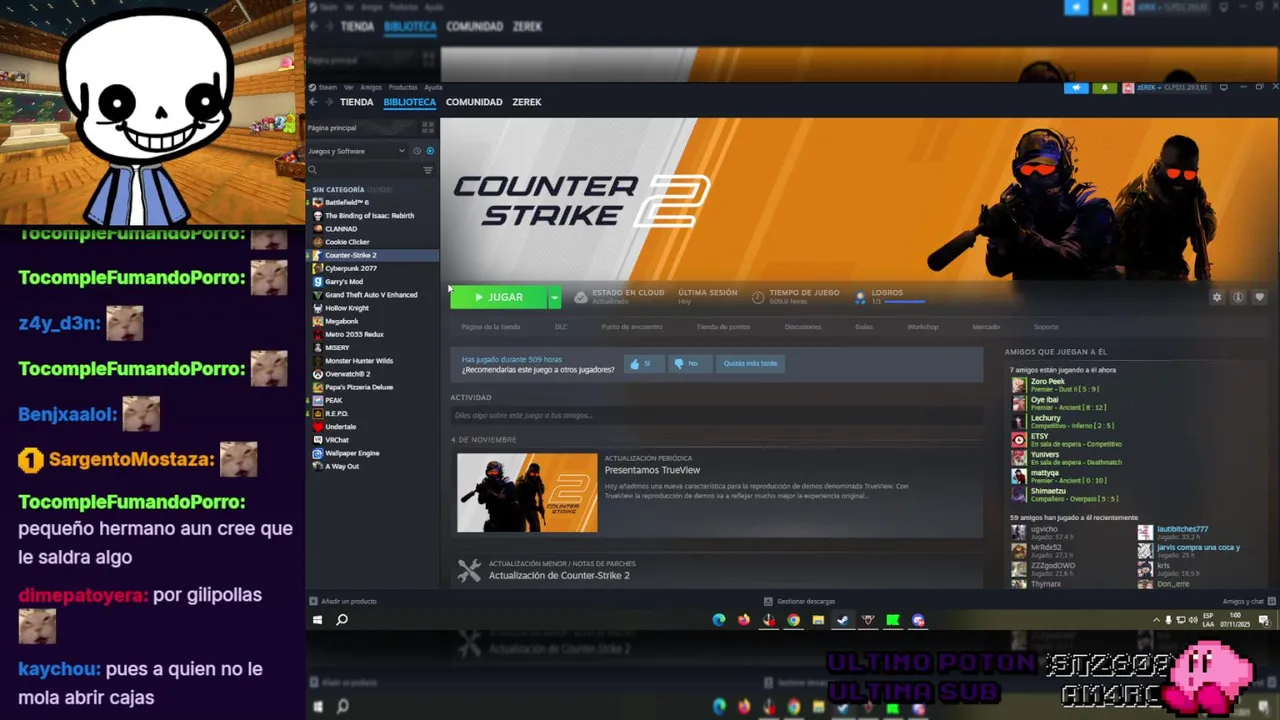Collapse the SIN CATEGORÍA library section
This screenshot has width=1280, height=720.
click(338, 189)
